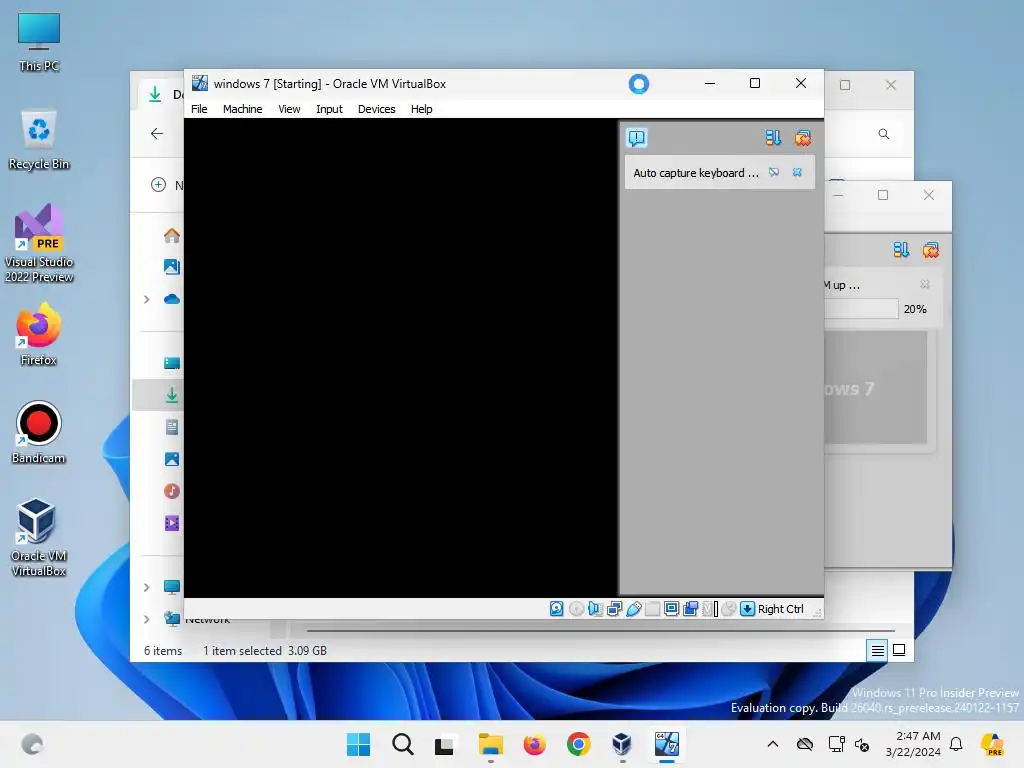Click the USB devices status bar icon
Image resolution: width=1024 pixels, height=768 pixels.
(x=633, y=609)
